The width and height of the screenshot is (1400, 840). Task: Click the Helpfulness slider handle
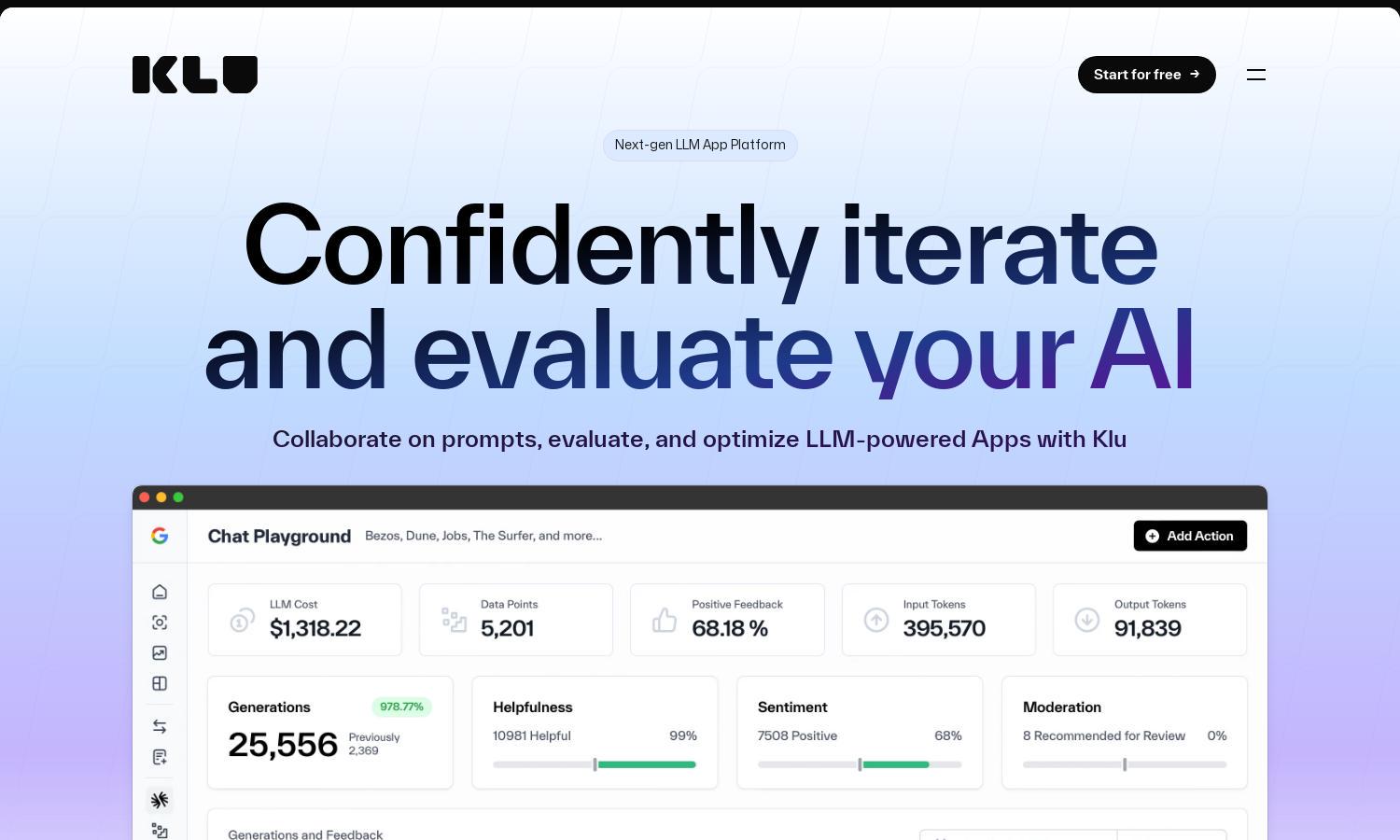tap(595, 764)
